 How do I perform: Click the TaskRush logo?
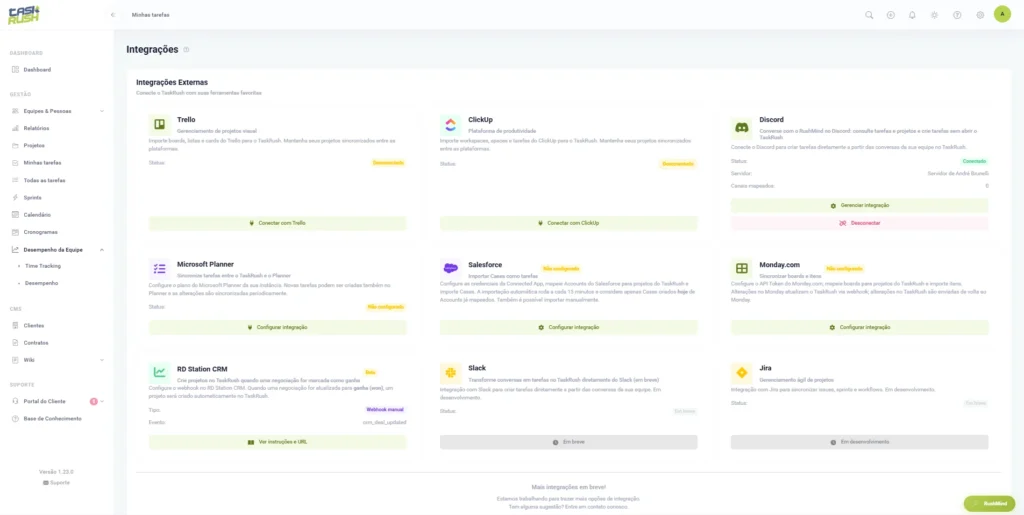[x=24, y=14]
